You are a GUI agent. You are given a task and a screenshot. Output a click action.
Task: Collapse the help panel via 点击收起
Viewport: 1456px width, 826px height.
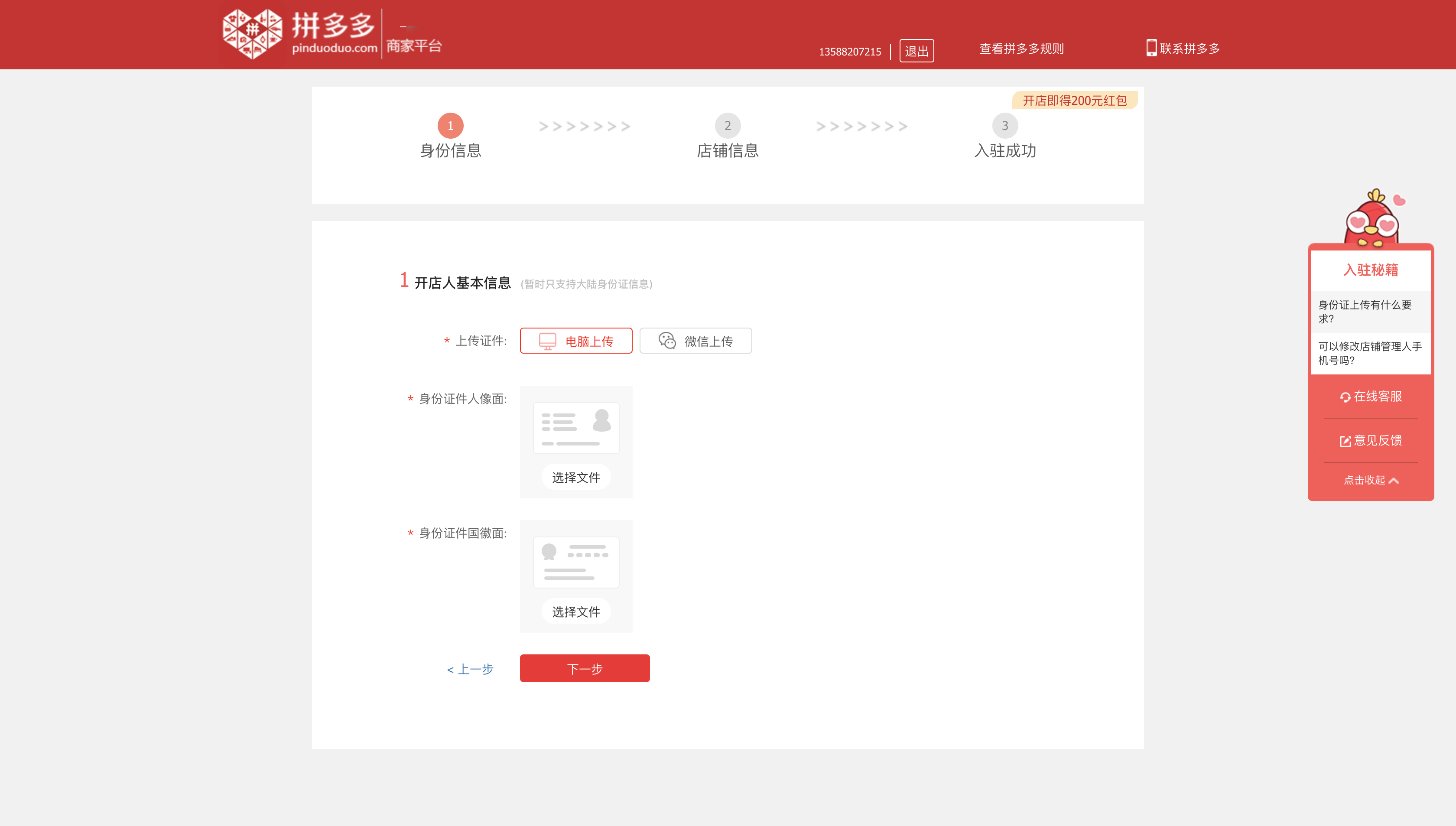pyautogui.click(x=1370, y=481)
